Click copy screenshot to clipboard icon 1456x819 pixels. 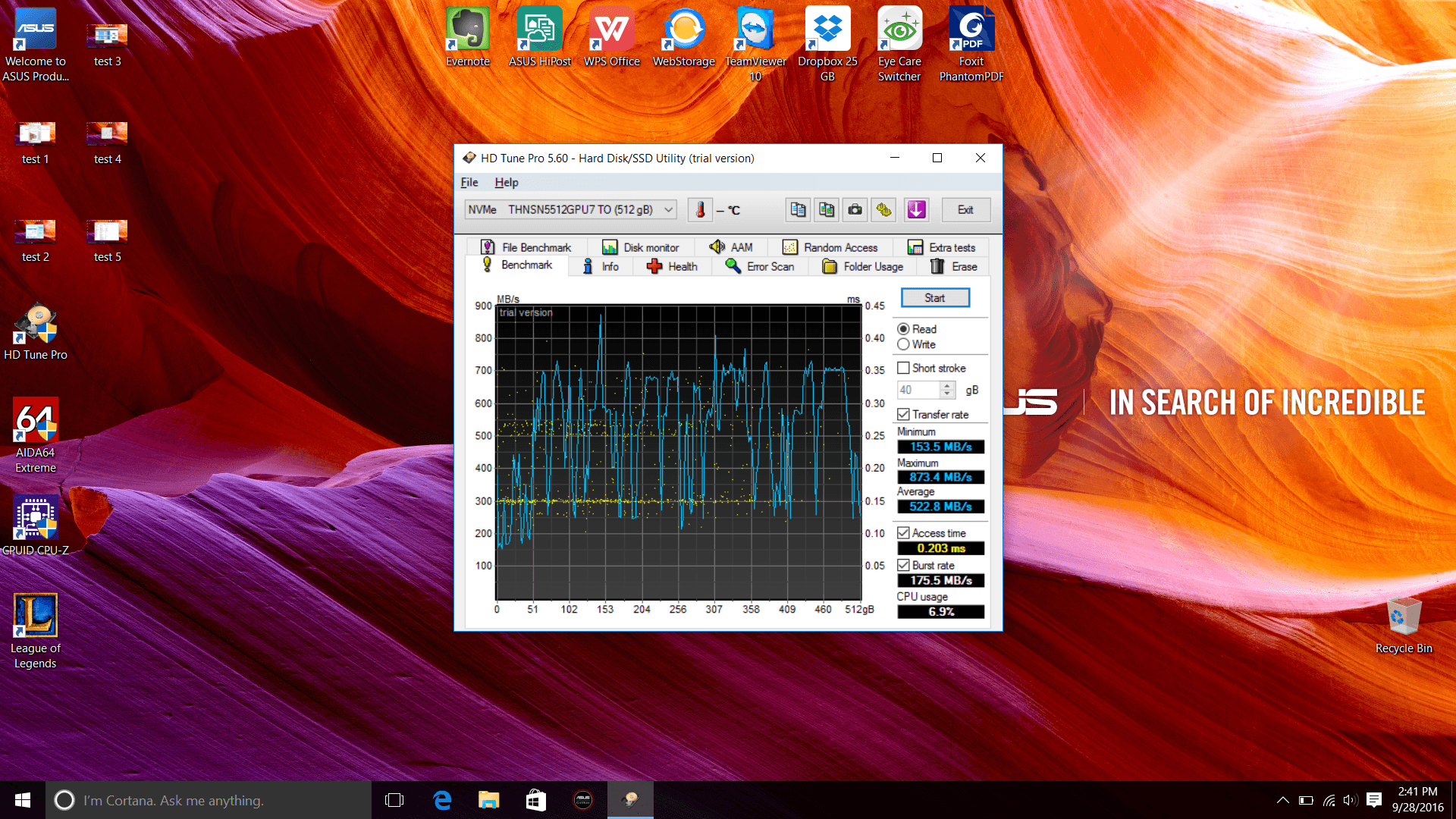coord(827,210)
